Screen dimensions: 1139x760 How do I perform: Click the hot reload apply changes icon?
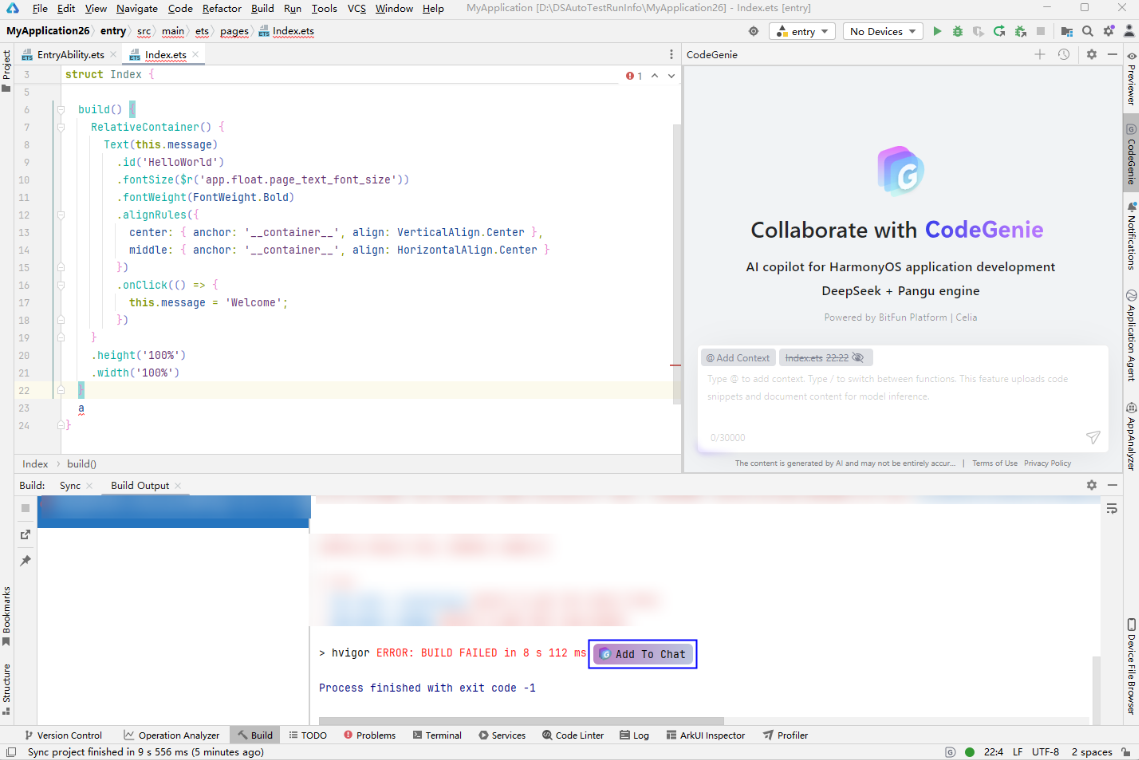click(x=1000, y=31)
